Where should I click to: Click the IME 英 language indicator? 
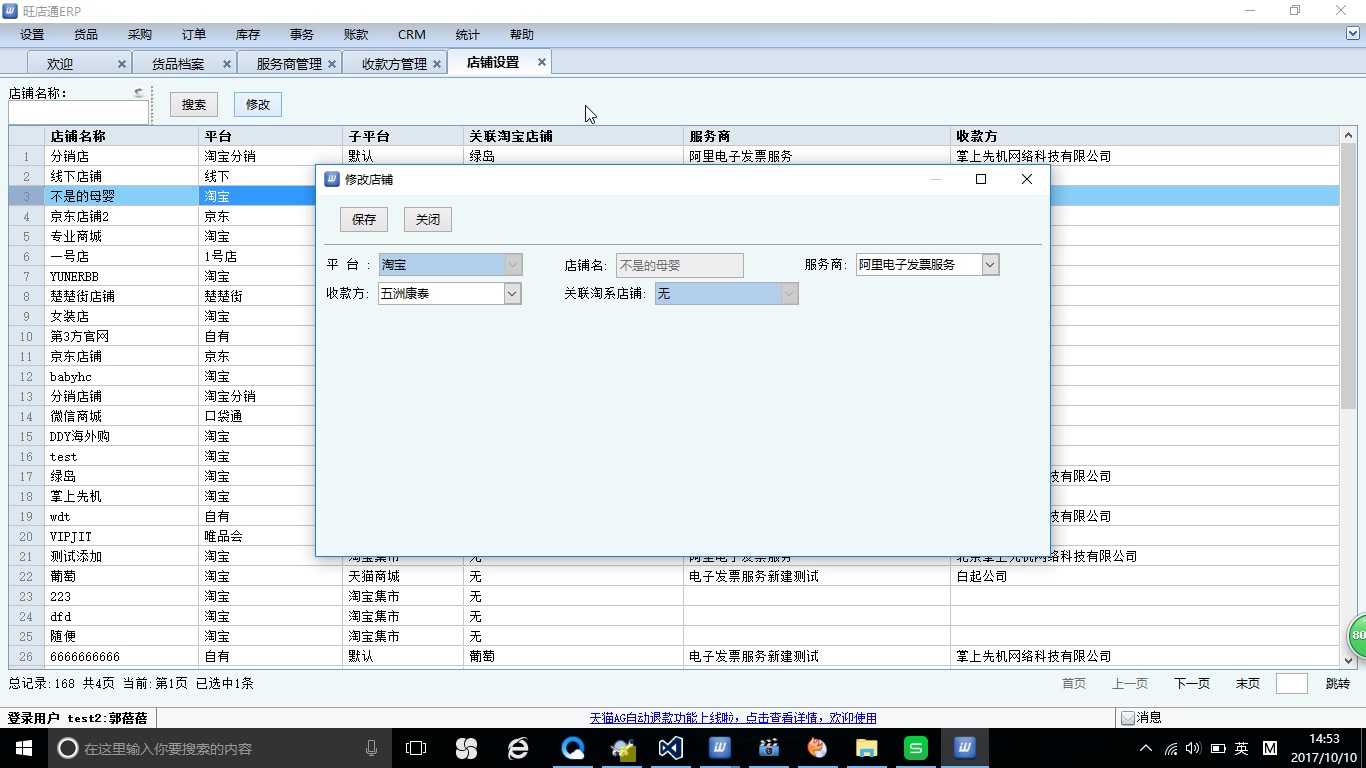tap(1241, 748)
